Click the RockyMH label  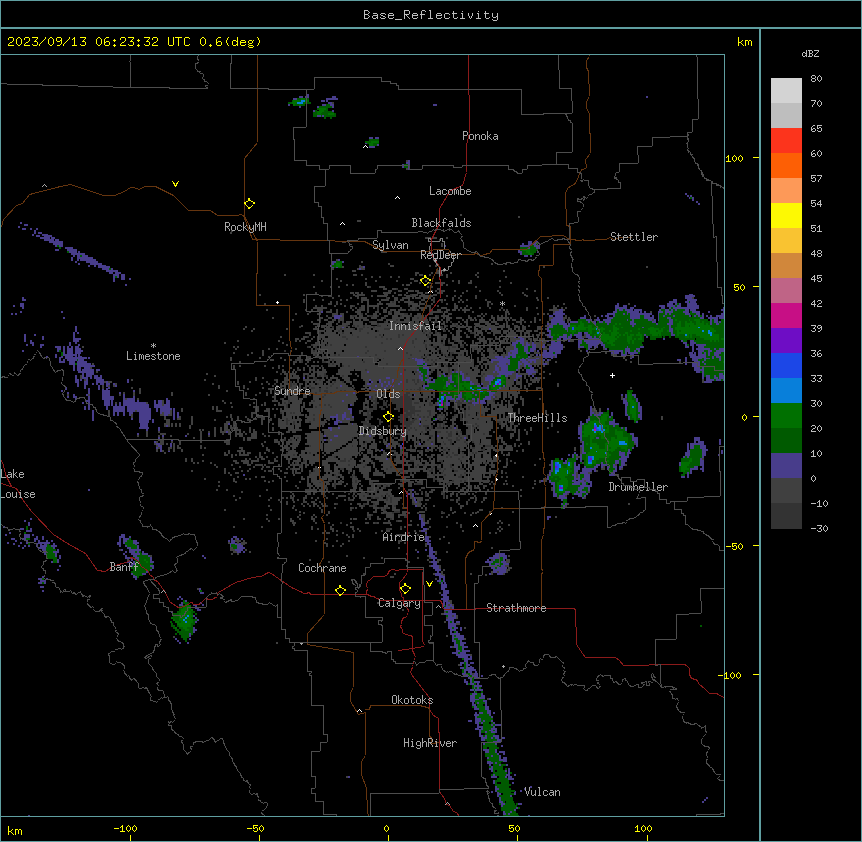click(245, 226)
